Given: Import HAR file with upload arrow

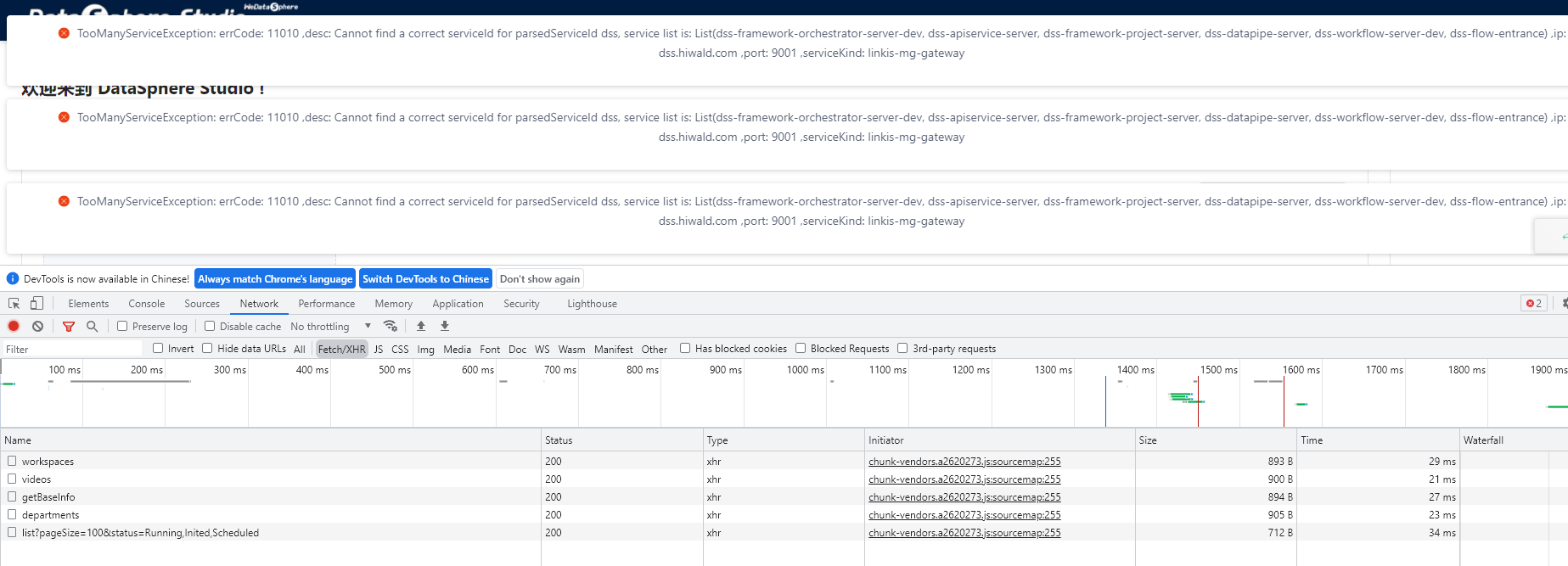Looking at the screenshot, I should pyautogui.click(x=421, y=326).
